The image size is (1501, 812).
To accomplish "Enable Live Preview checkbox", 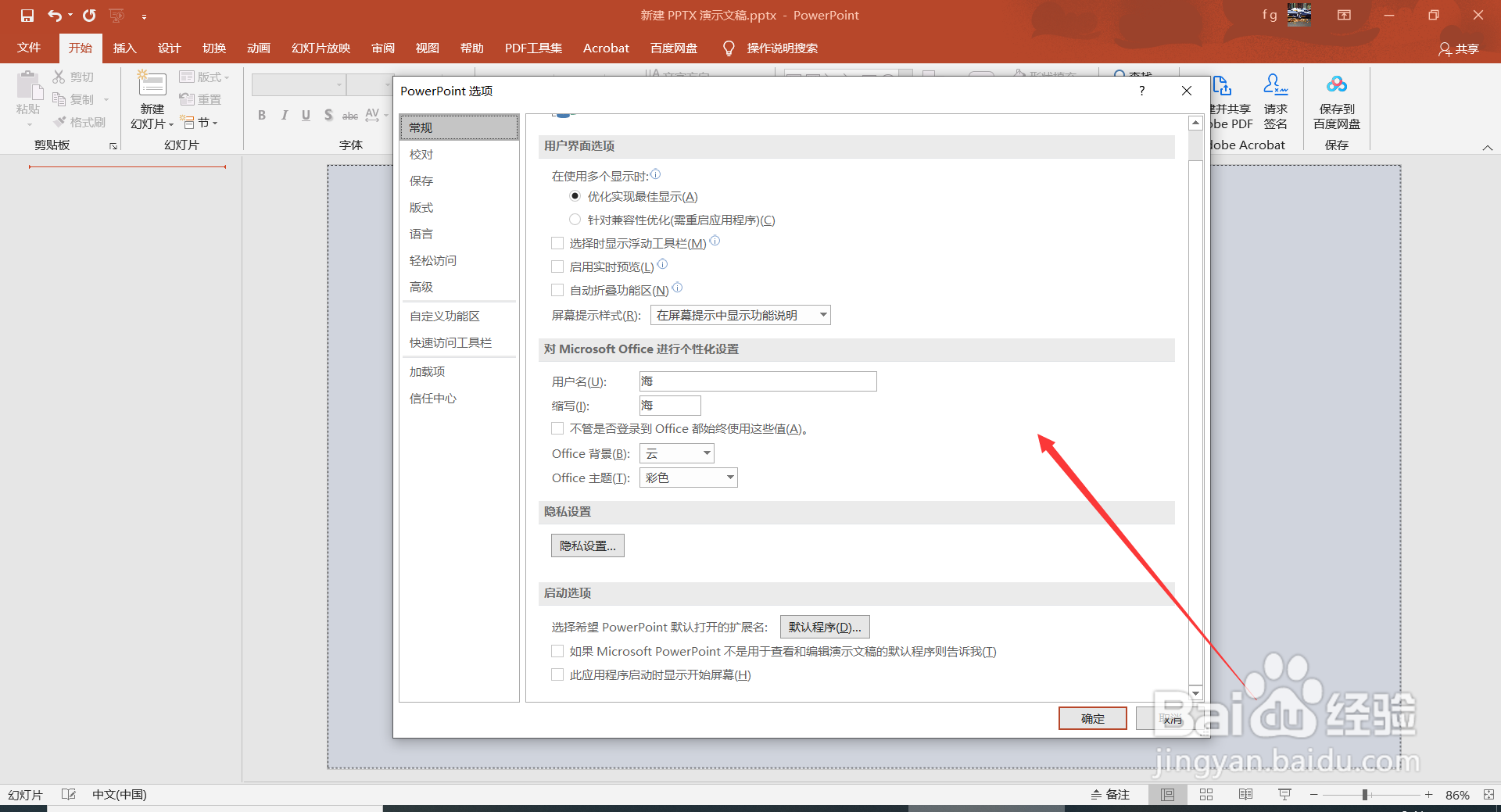I will 557,266.
